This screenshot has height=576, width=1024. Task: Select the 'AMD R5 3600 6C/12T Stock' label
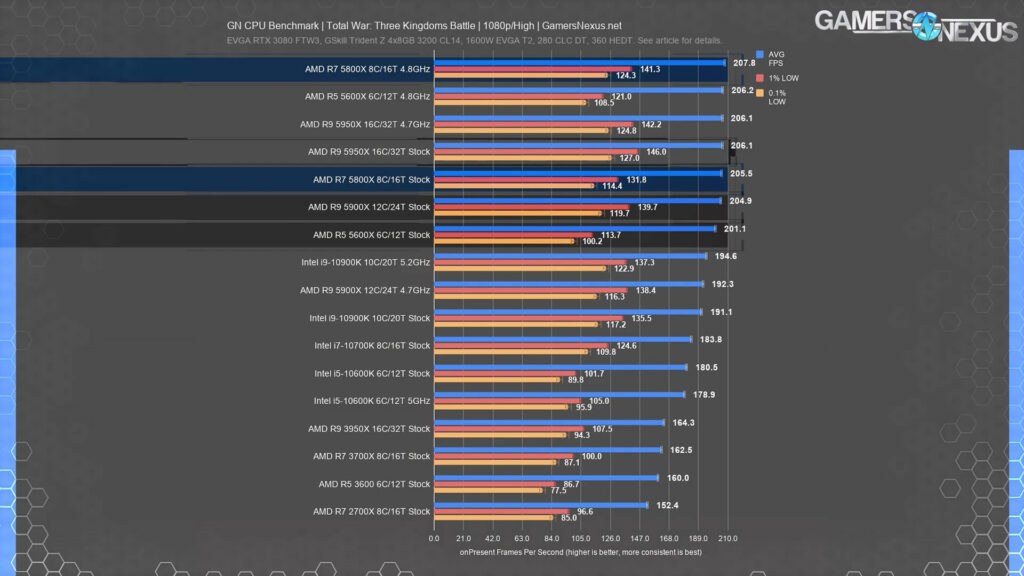[x=374, y=484]
